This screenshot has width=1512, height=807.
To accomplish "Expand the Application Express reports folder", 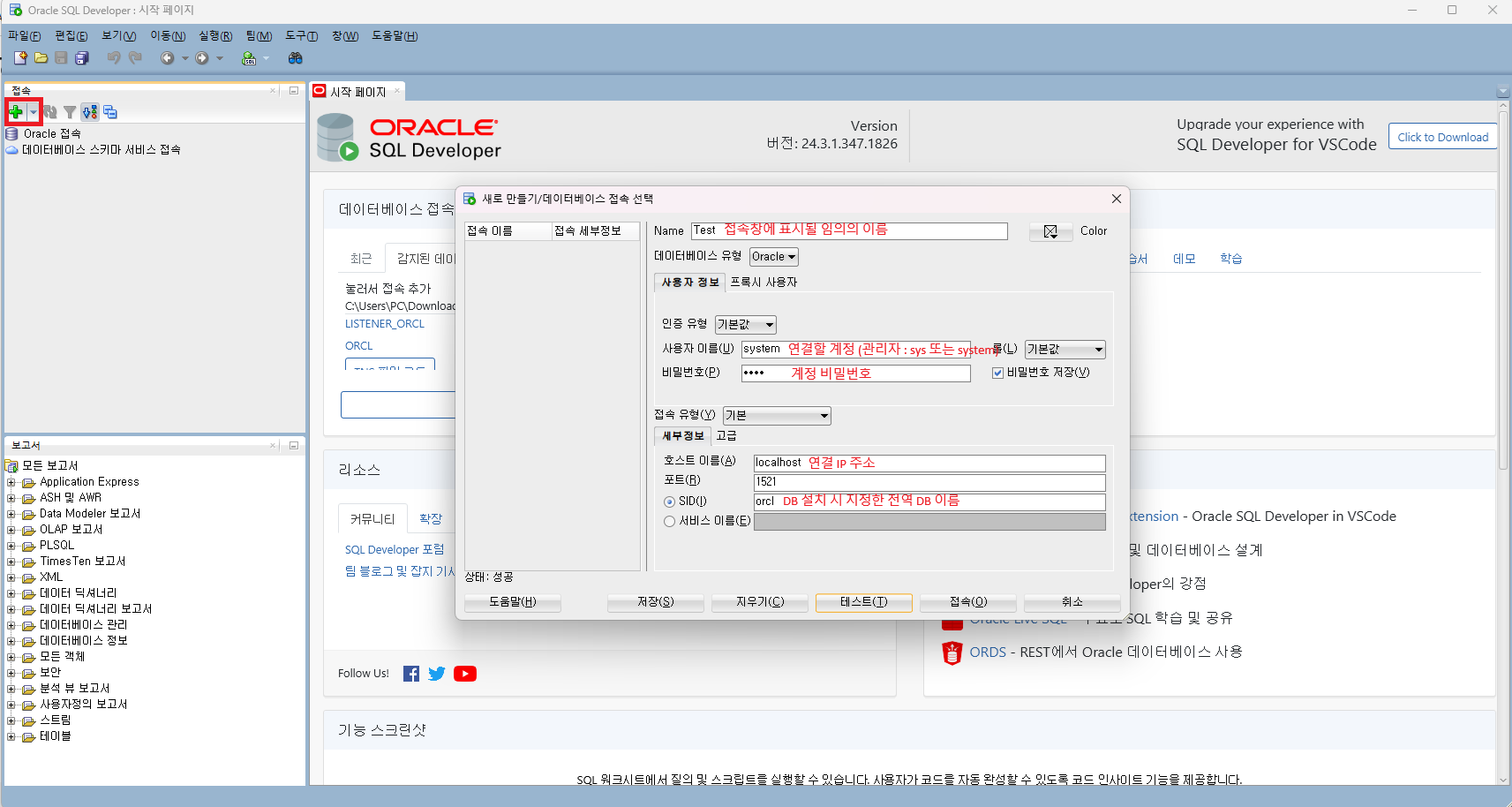I will coord(11,483).
